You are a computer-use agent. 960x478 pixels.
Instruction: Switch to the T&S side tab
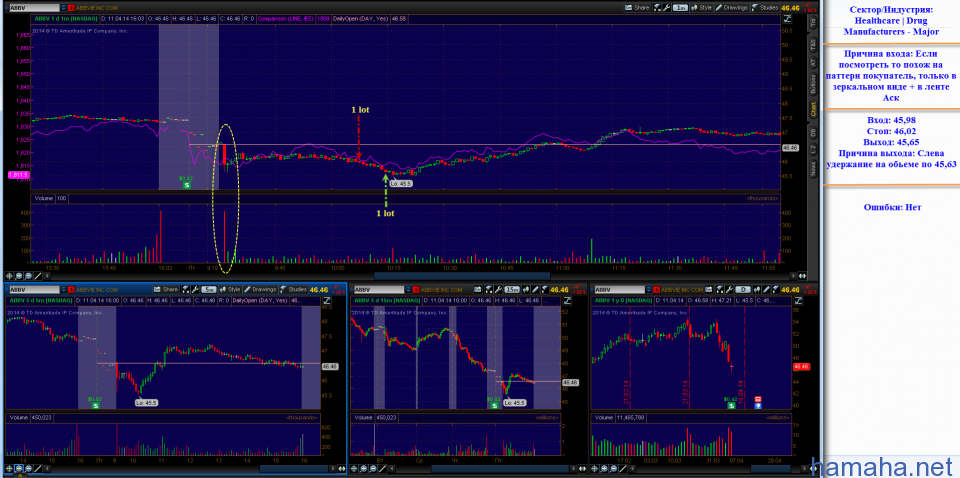click(x=812, y=44)
